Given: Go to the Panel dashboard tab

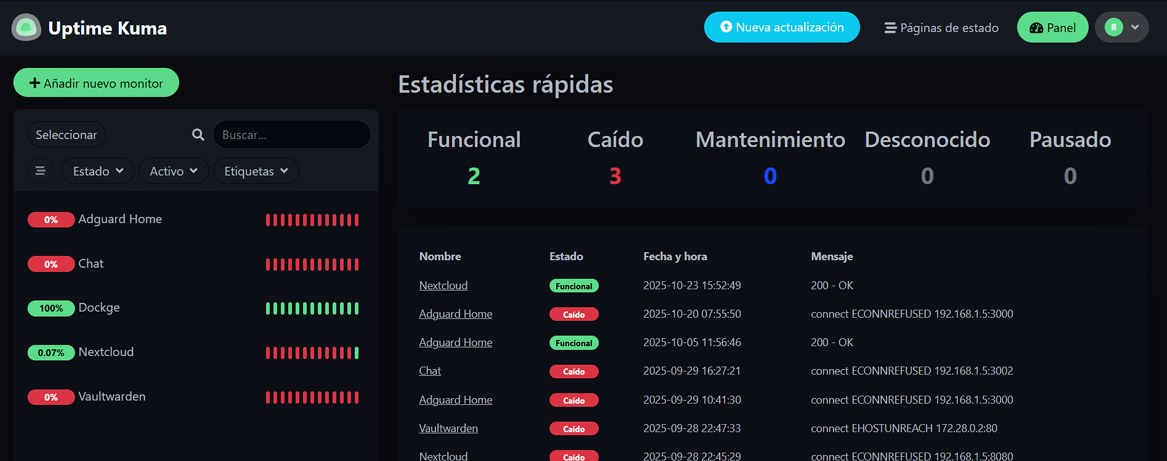Looking at the screenshot, I should point(1052,28).
